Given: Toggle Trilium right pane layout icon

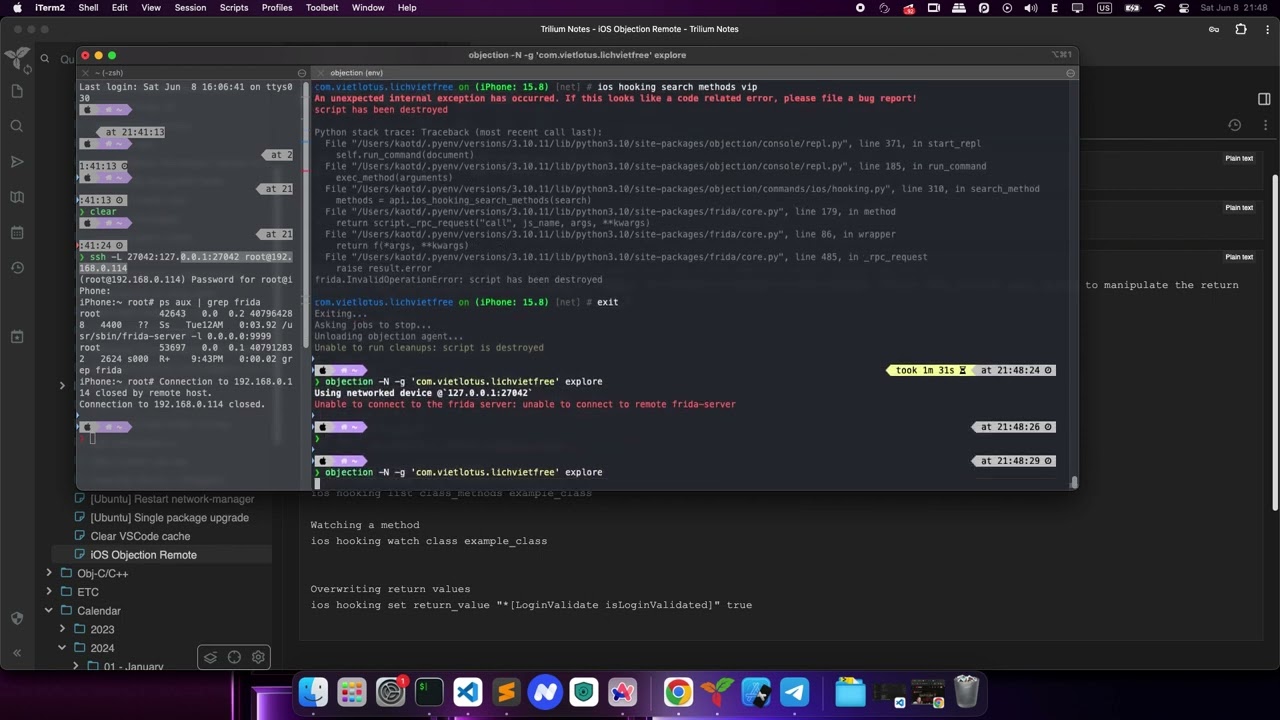Looking at the screenshot, I should pyautogui.click(x=1263, y=99).
